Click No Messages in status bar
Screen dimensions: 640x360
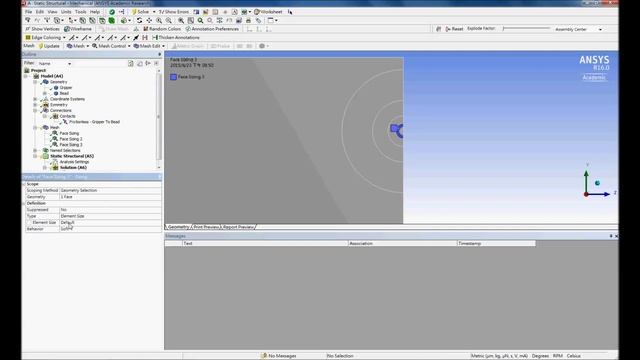(279, 356)
